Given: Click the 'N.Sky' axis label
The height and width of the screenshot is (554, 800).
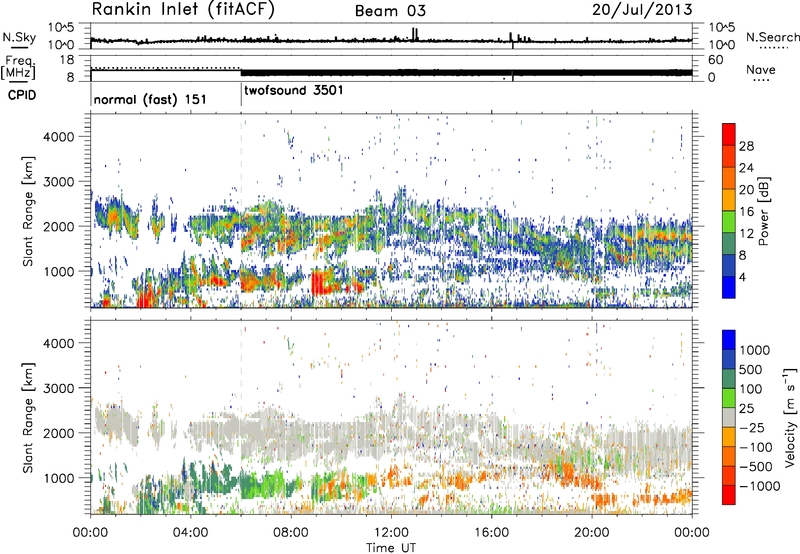Looking at the screenshot, I should coord(19,37).
